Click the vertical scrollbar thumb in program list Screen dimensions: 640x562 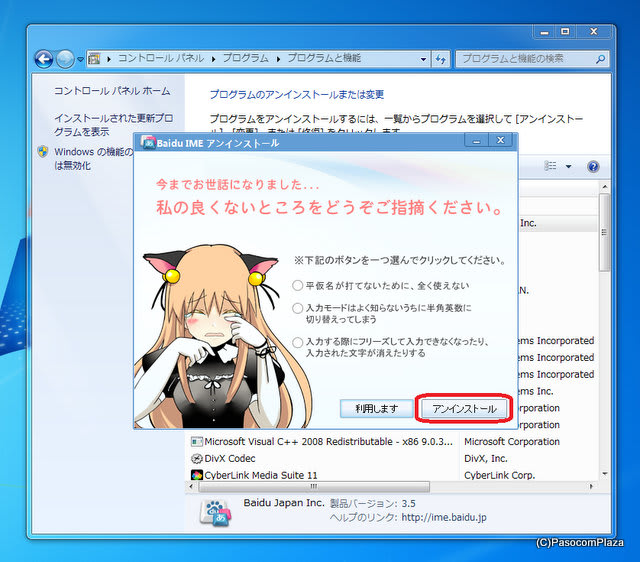click(x=605, y=232)
